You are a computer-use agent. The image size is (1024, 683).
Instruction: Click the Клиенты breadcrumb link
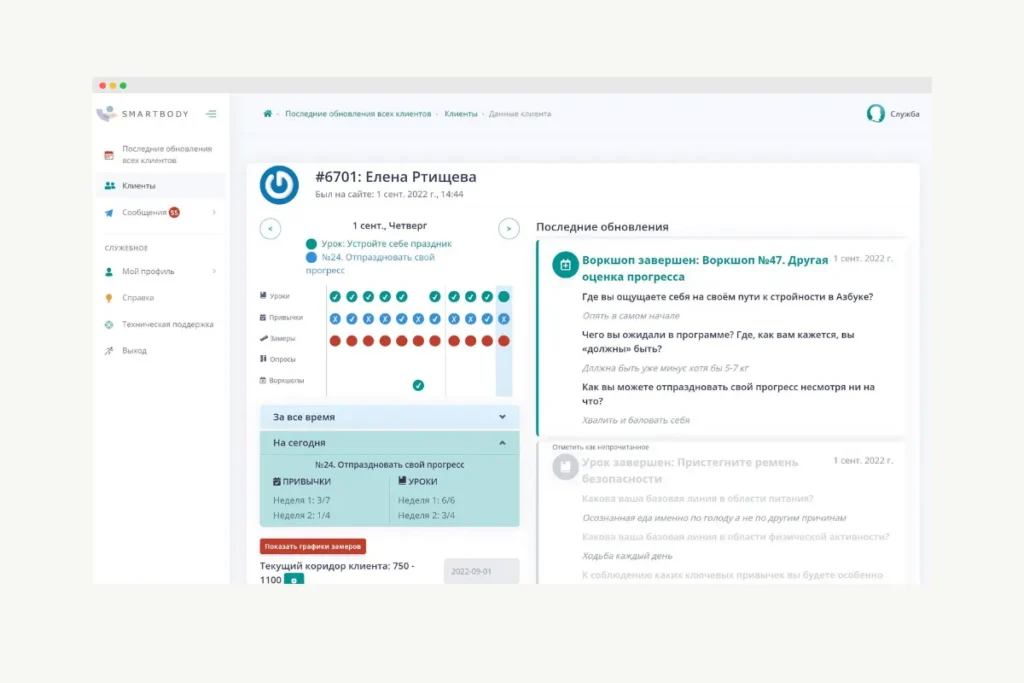464,113
